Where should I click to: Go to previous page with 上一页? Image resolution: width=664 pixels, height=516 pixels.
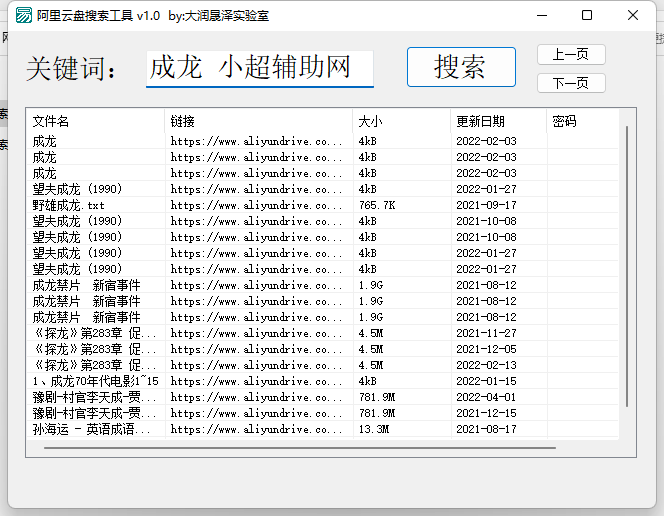(571, 55)
